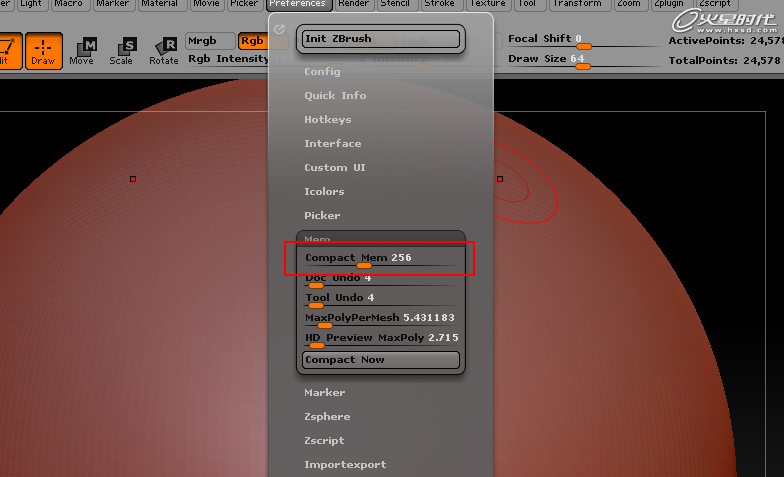Viewport: 784px width, 477px height.
Task: Adjust the MaxPolyPerMesh slider
Action: pos(381,320)
